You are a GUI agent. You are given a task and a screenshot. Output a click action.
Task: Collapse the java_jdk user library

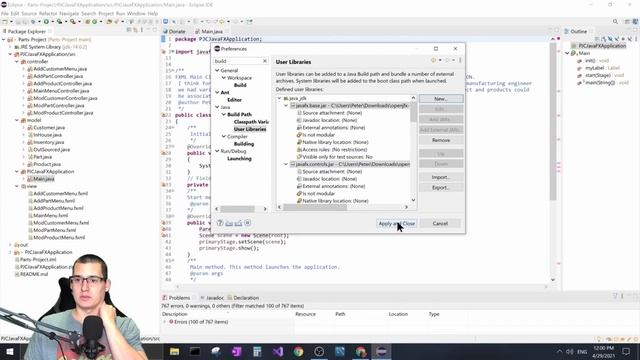coord(280,98)
